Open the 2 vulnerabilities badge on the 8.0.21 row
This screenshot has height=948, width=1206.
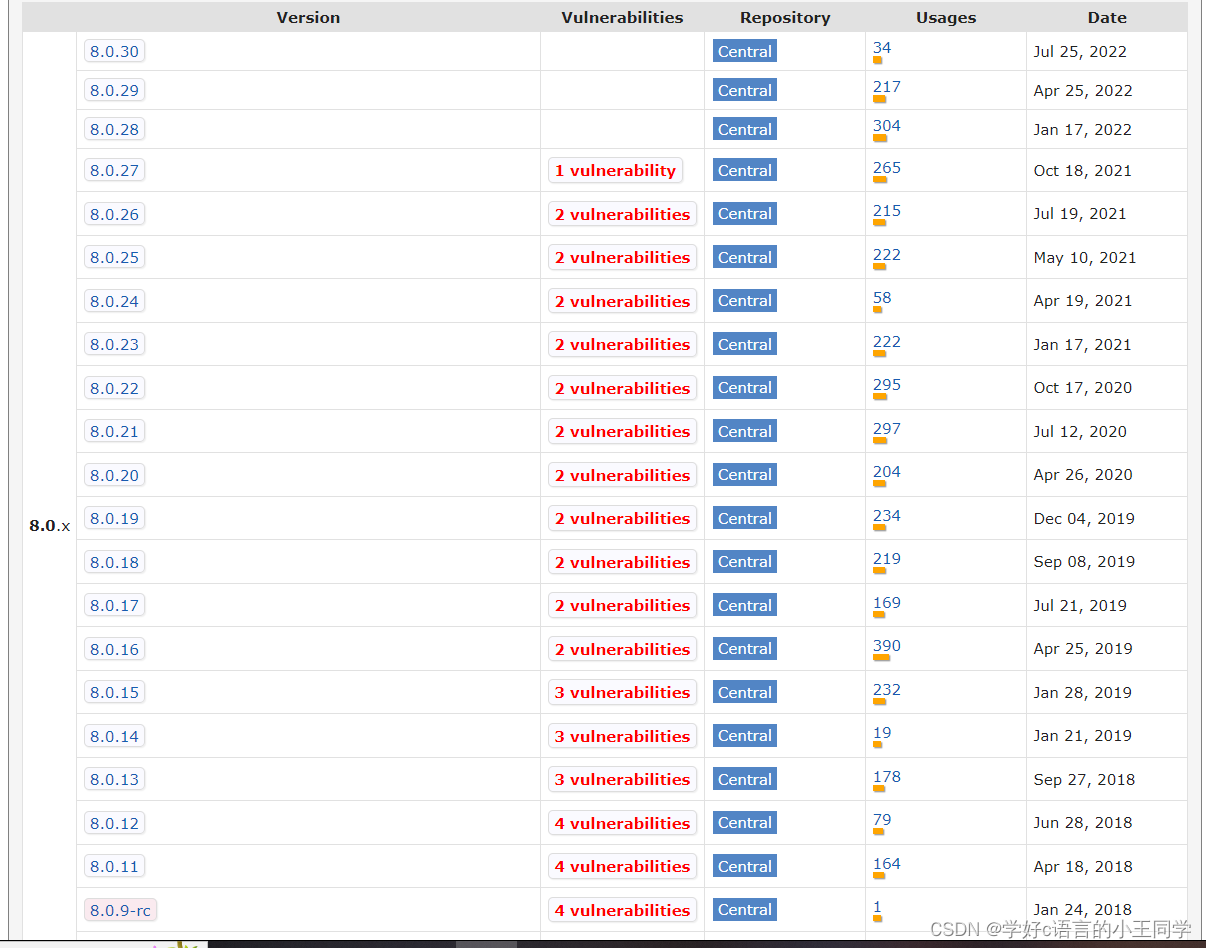pos(622,431)
